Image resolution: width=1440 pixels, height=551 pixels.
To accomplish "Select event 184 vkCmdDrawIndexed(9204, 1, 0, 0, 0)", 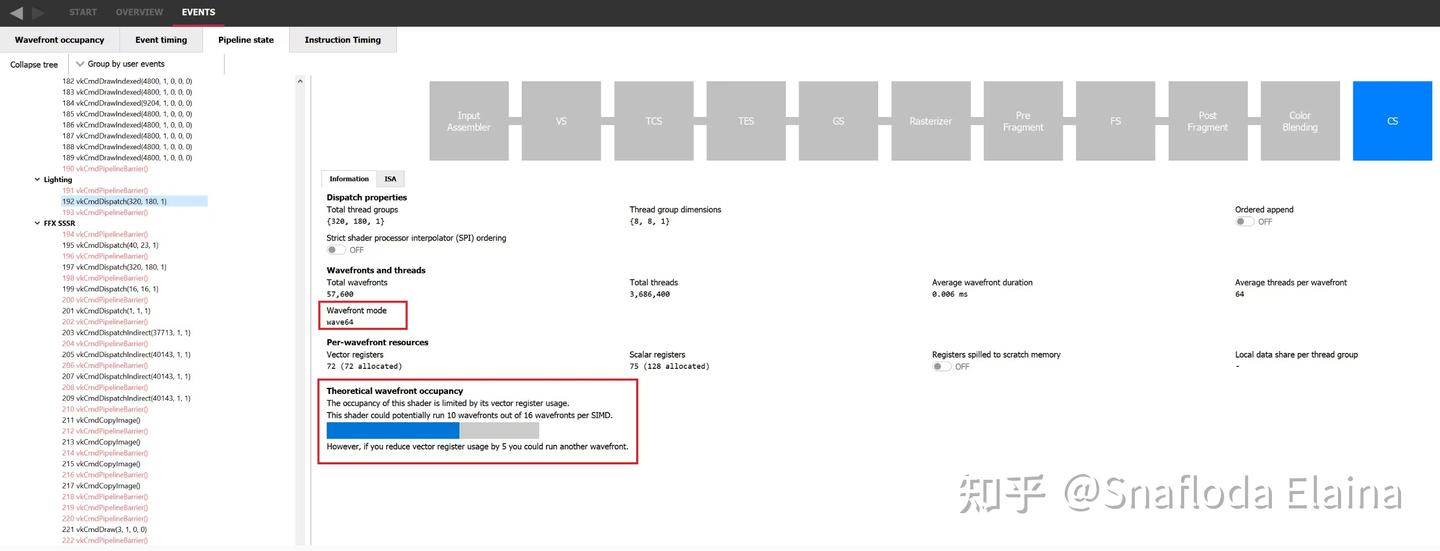I will click(127, 103).
